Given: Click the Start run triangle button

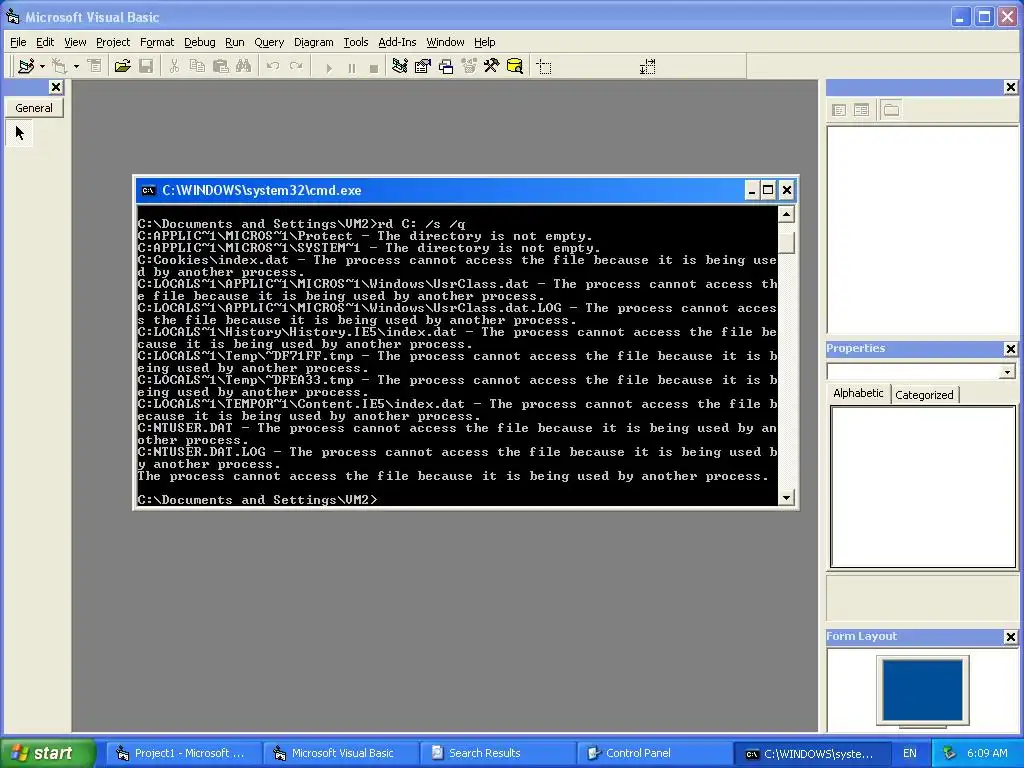Looking at the screenshot, I should pos(328,67).
